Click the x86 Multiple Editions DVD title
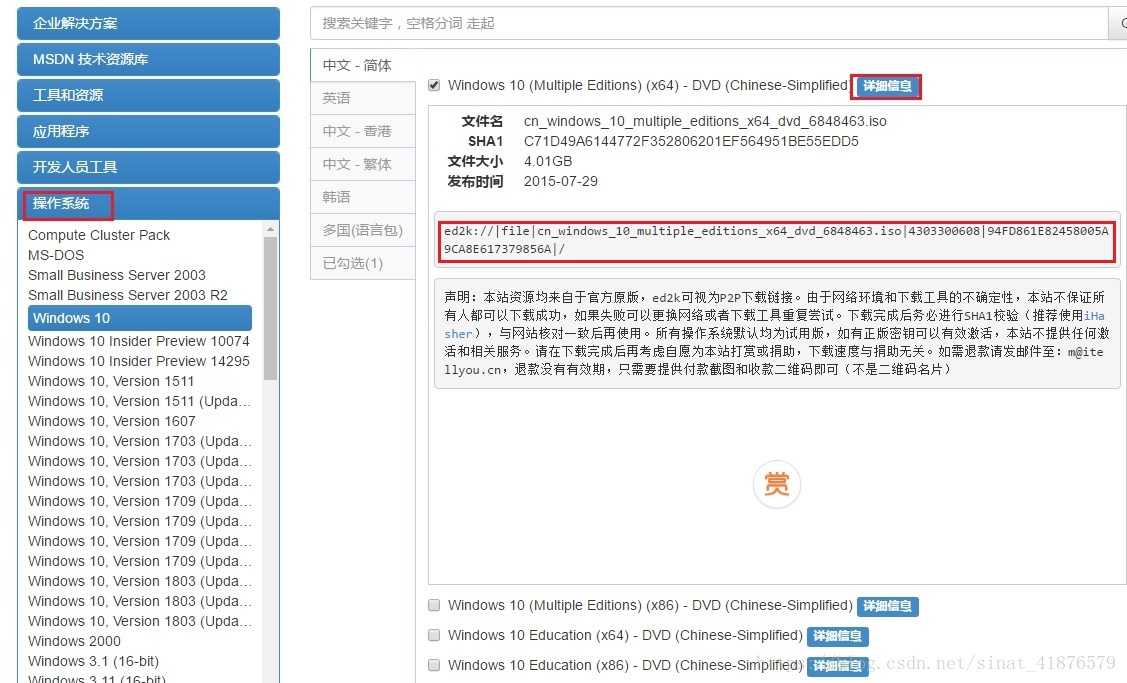 [650, 605]
